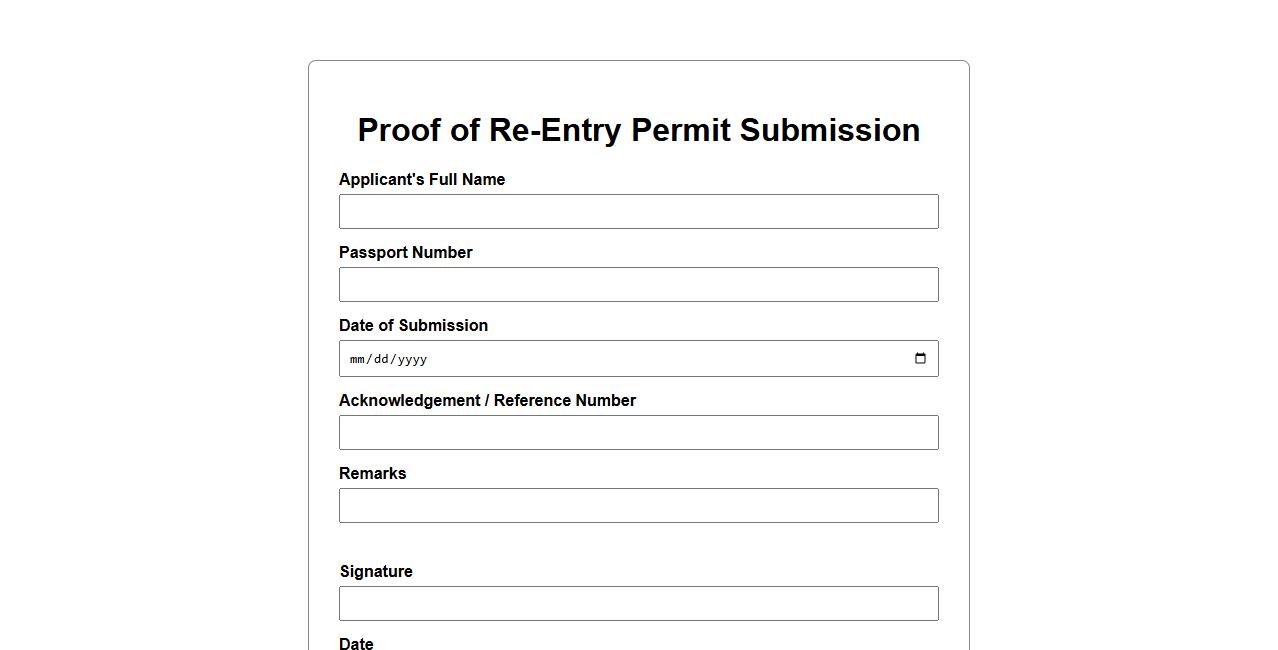This screenshot has width=1278, height=650.
Task: Click the Applicant's Full Name text box
Action: click(638, 212)
